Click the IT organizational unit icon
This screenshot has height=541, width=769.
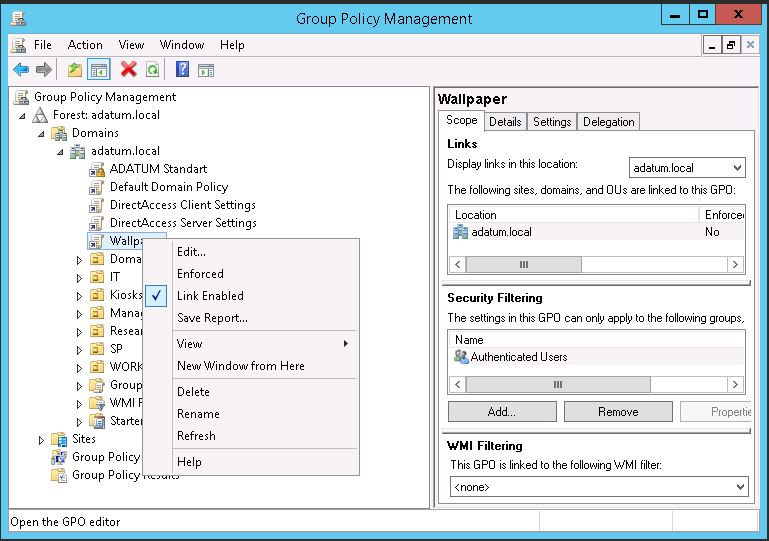point(97,277)
